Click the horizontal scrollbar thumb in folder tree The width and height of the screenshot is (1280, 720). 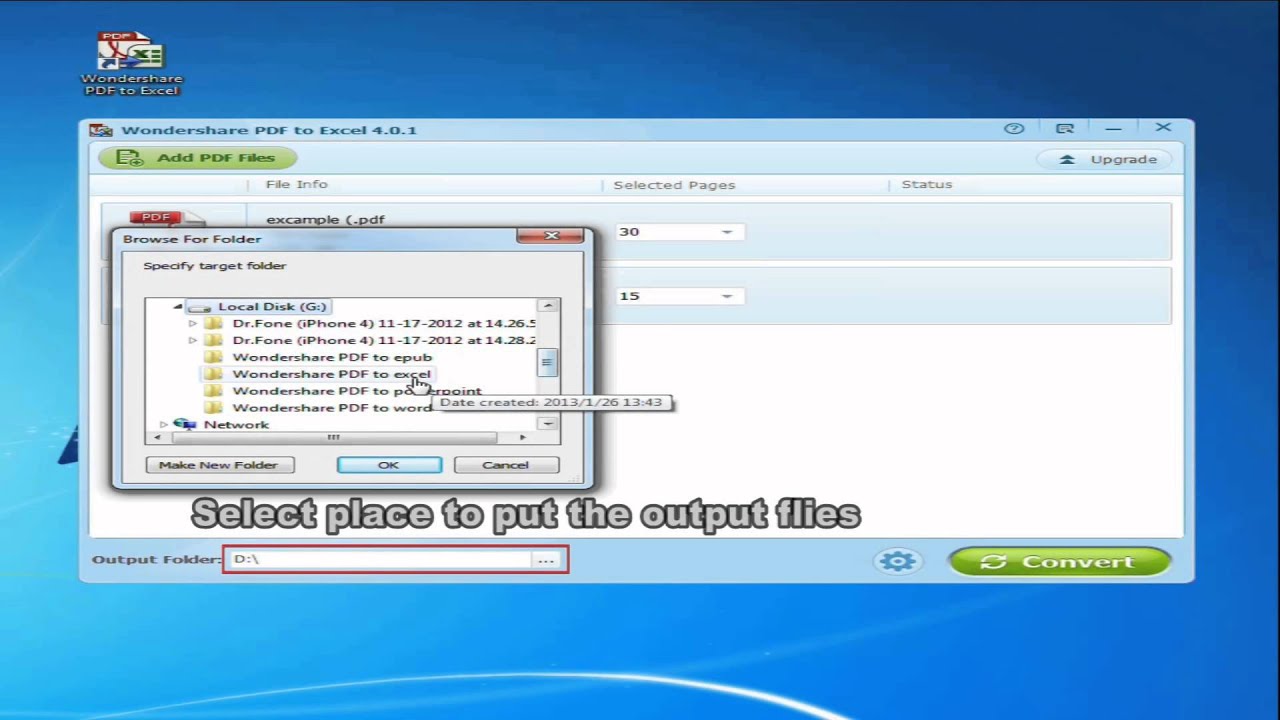pos(333,438)
